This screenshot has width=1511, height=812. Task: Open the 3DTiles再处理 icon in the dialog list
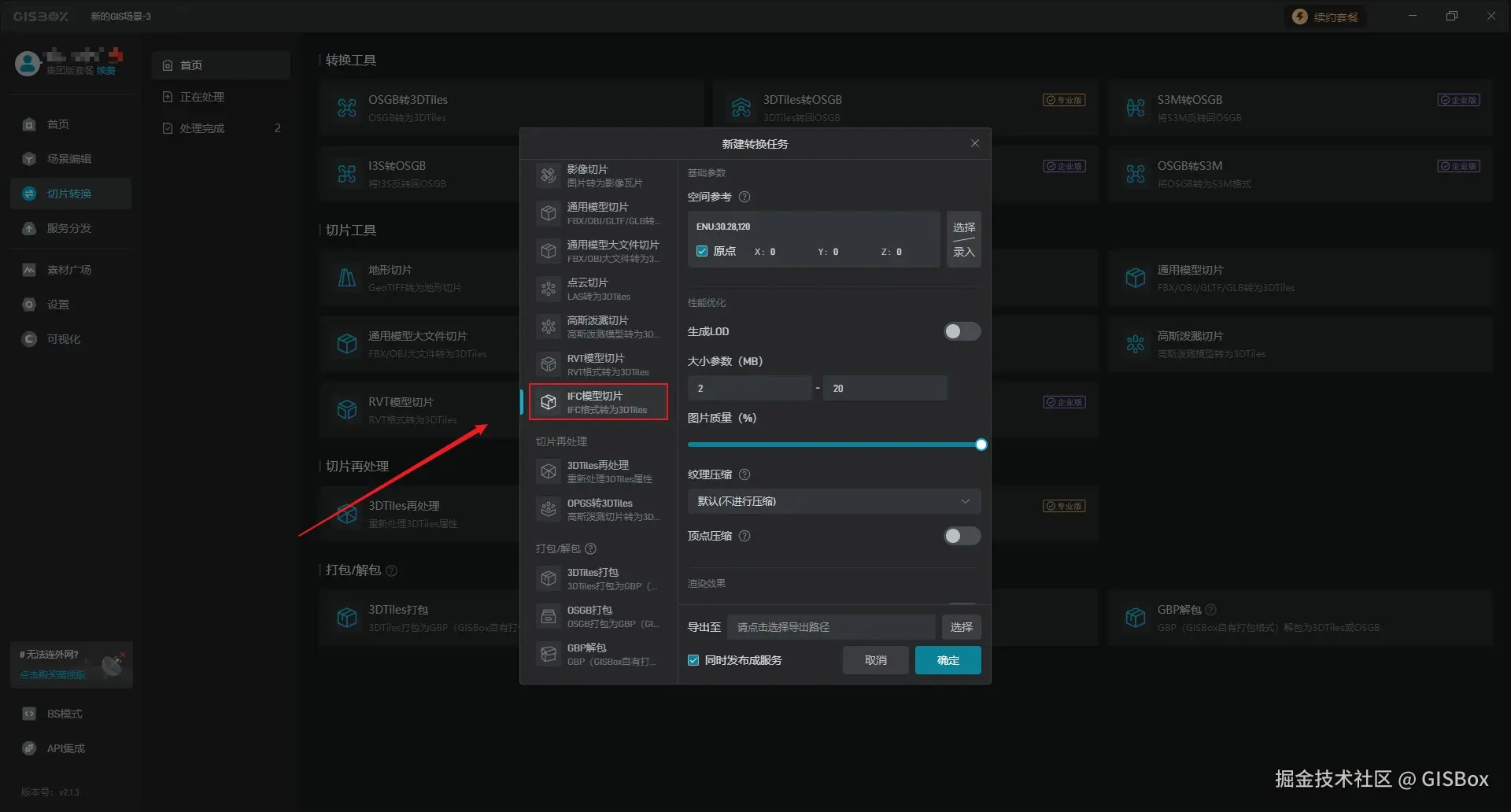pyautogui.click(x=549, y=471)
